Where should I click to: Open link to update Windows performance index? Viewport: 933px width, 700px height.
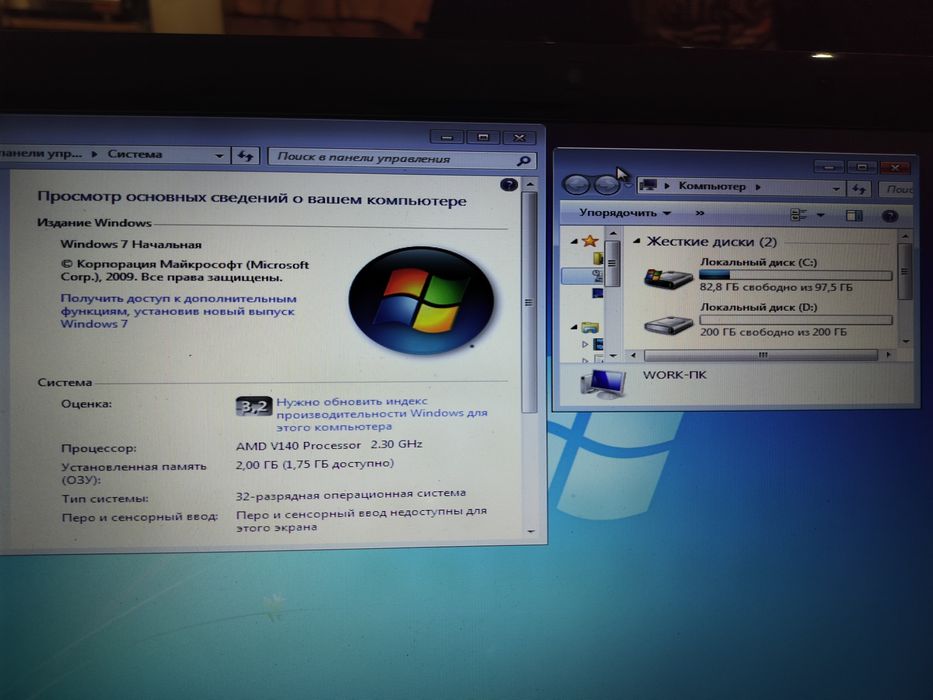pos(381,414)
